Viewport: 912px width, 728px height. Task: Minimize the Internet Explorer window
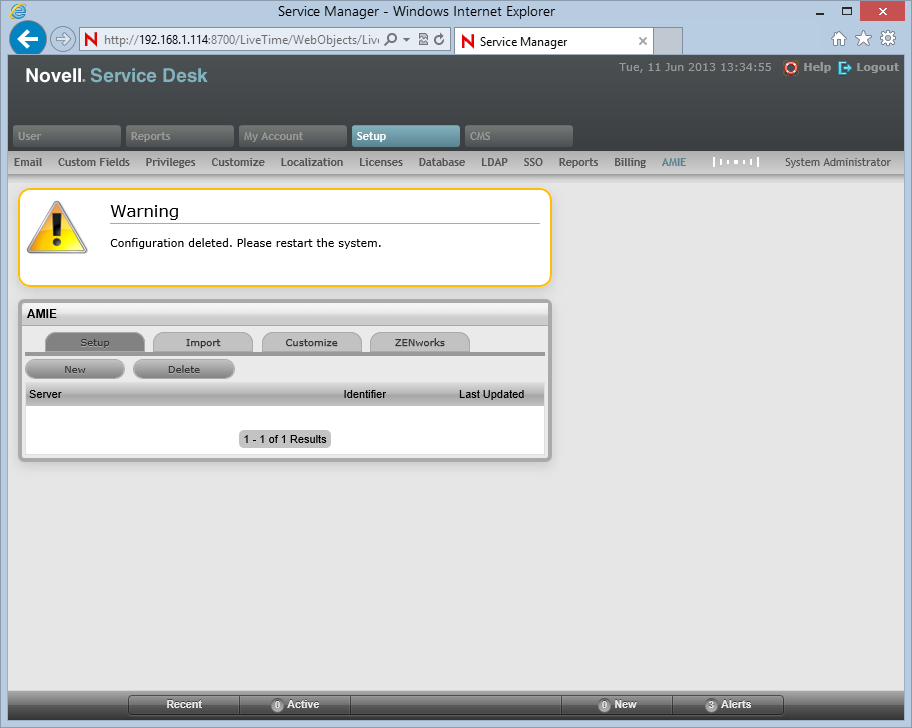820,12
